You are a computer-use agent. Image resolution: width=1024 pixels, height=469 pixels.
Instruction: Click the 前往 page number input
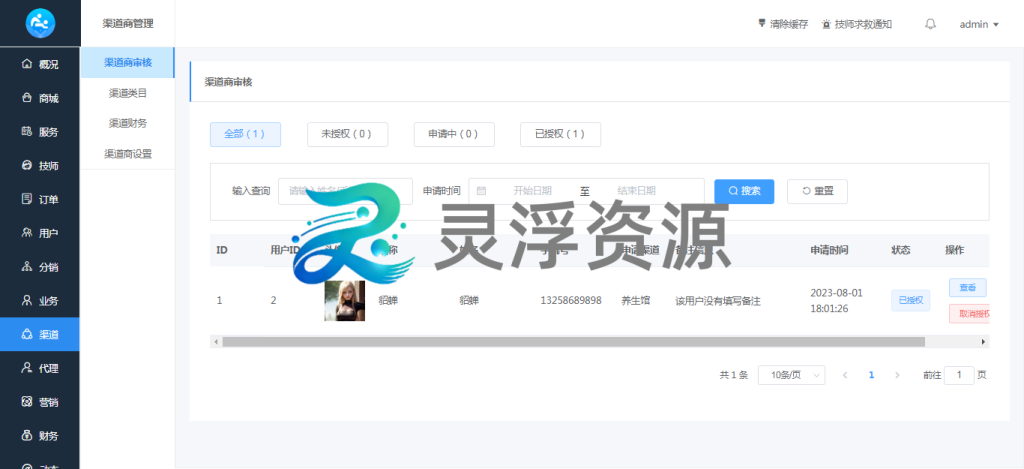pos(959,375)
